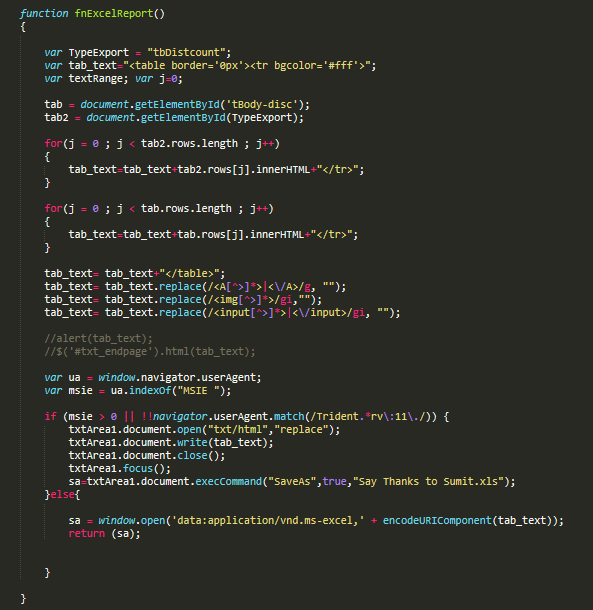Click "tab.rows[j].innerHTML"

click(x=240, y=235)
